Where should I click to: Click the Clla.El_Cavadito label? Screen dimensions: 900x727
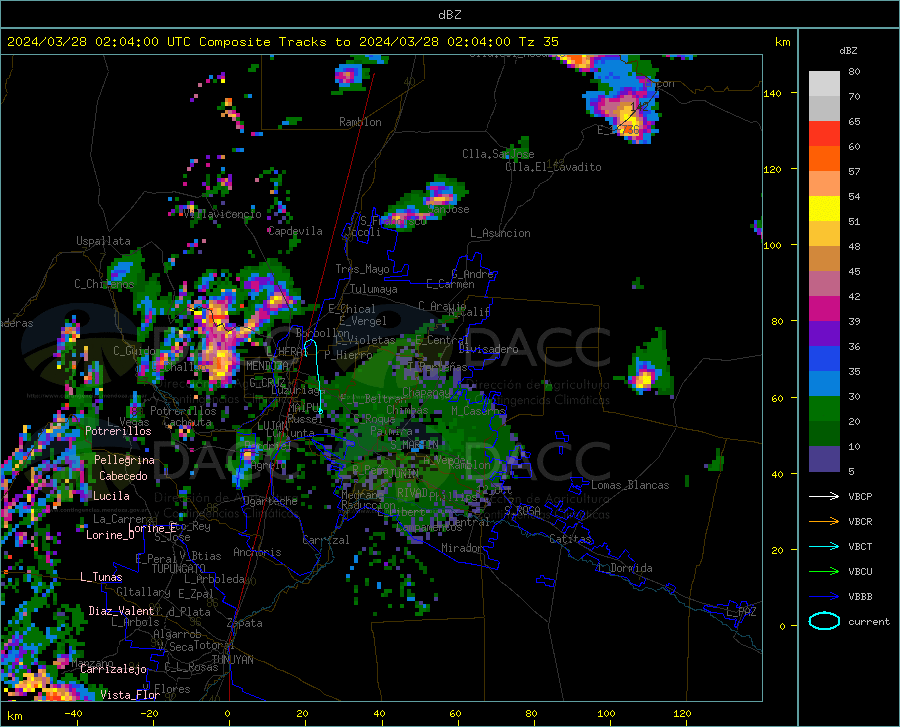point(553,167)
